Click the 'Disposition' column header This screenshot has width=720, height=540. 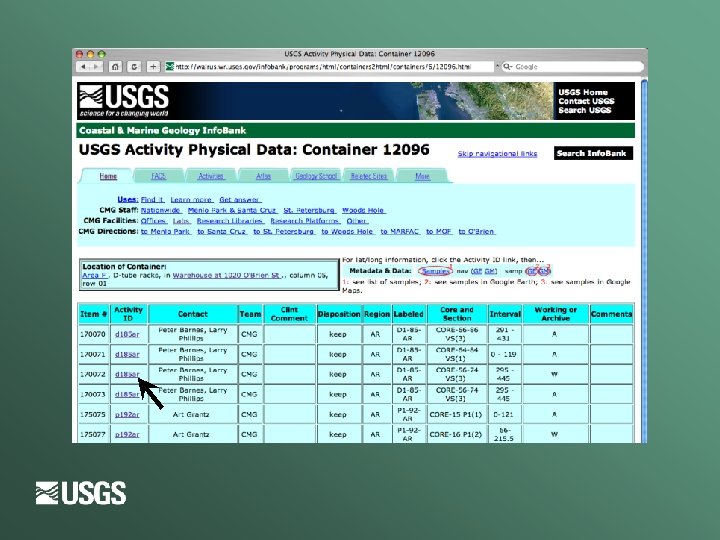(339, 314)
